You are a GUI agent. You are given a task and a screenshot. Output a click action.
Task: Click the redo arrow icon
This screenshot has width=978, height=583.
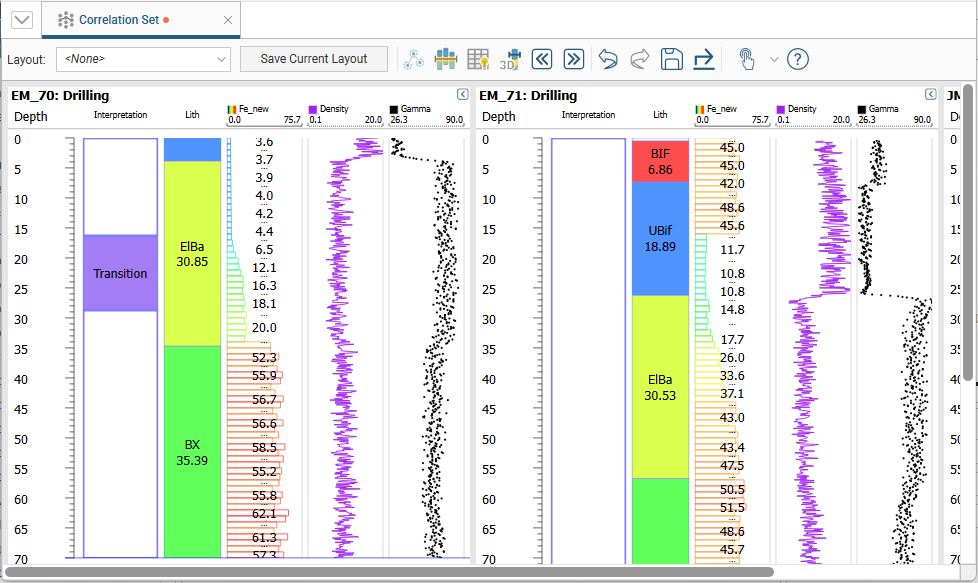(639, 59)
